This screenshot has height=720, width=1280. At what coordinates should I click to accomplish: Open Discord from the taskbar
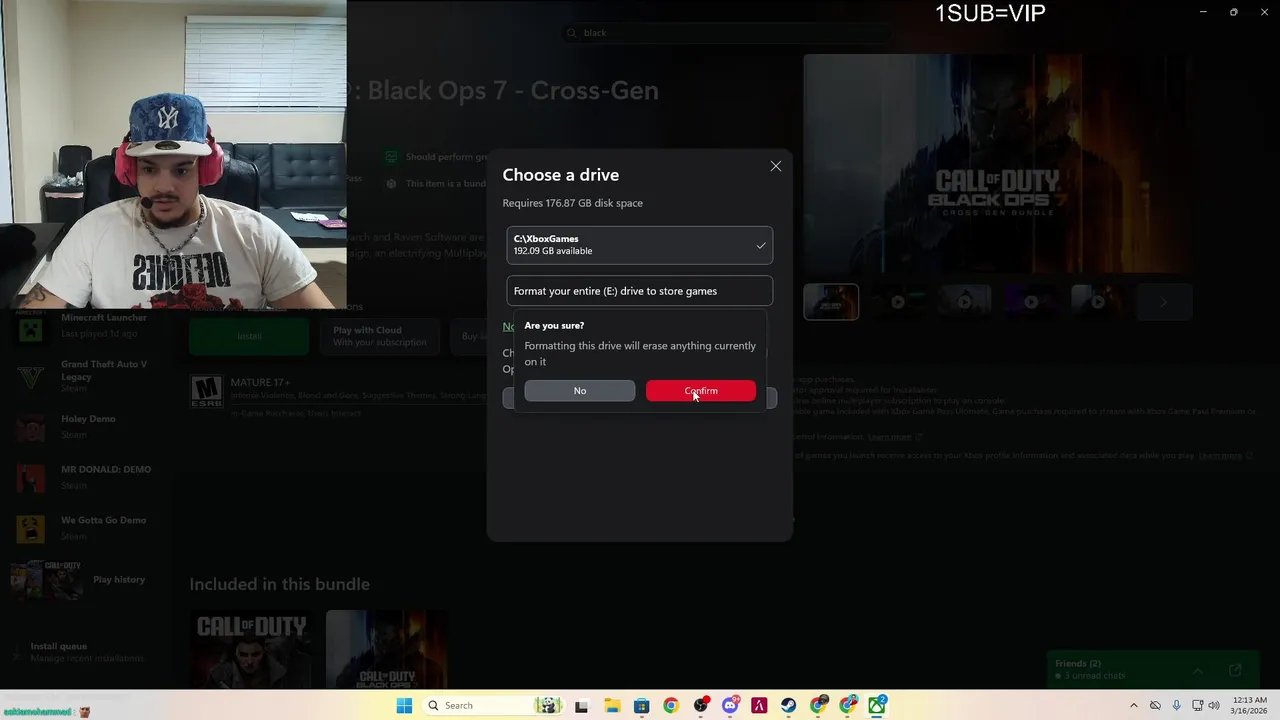(730, 706)
